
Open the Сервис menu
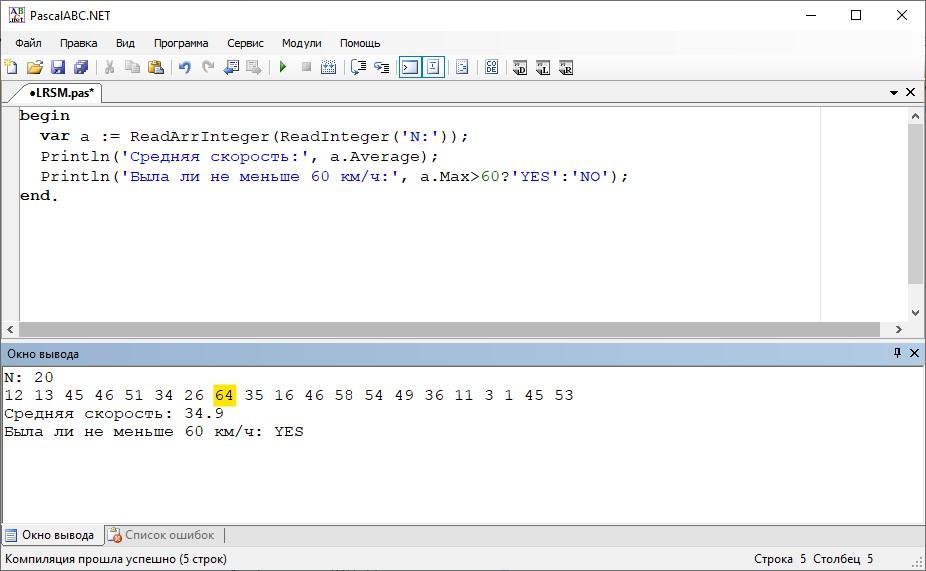coord(245,43)
